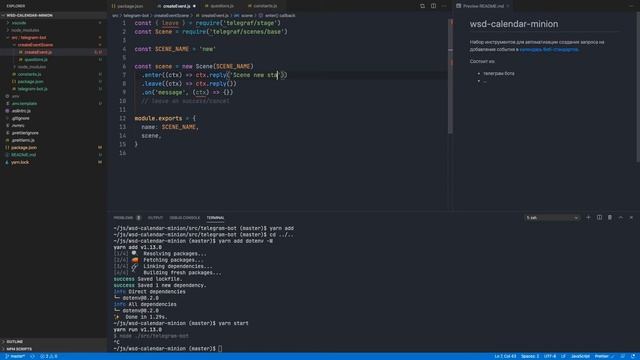Click the master branch status bar item
640x360 pixels.
coord(15,356)
